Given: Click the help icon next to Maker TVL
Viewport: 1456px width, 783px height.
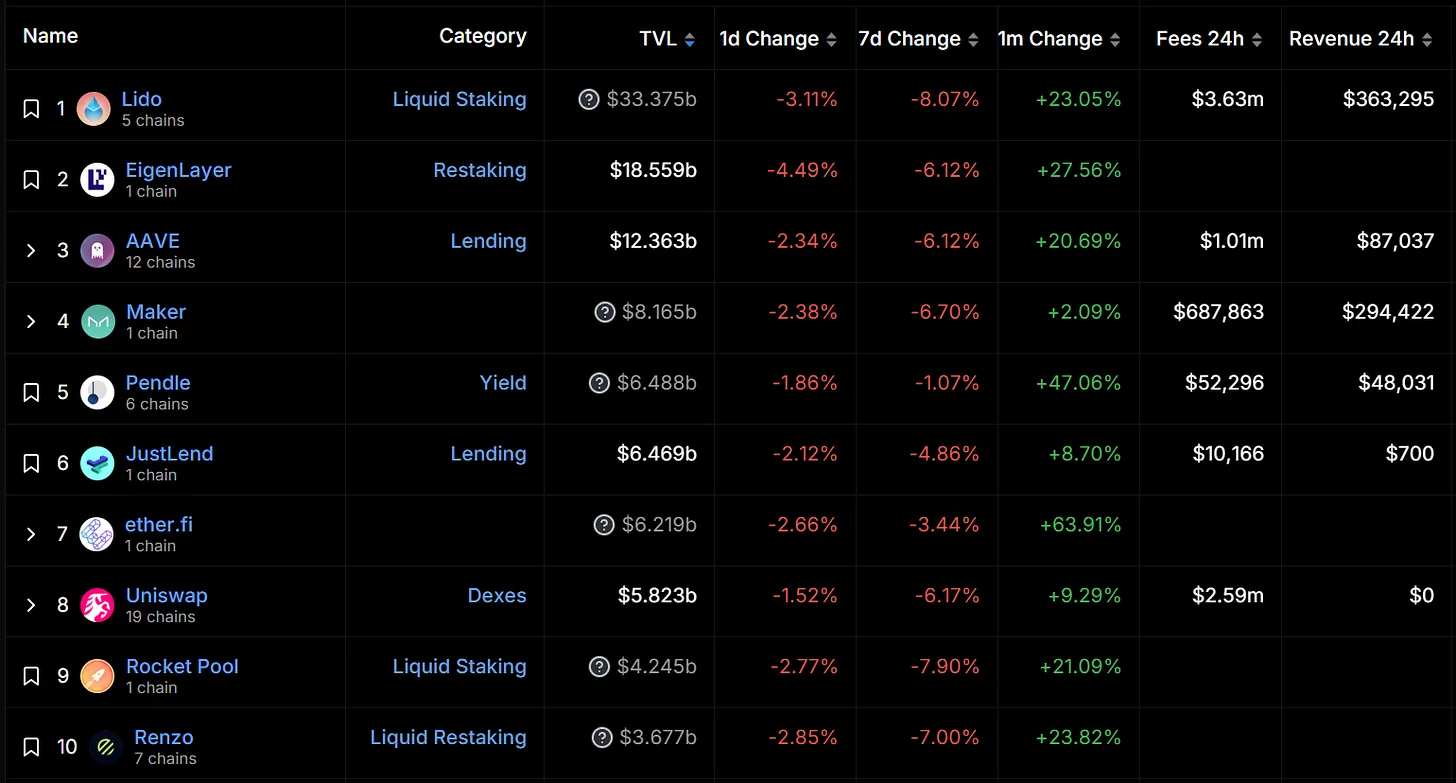Looking at the screenshot, I should pyautogui.click(x=604, y=312).
